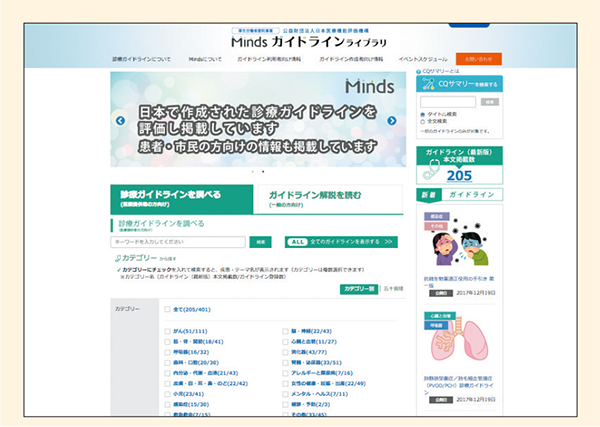This screenshot has width=600, height=427.
Task: Click the previous slide arrow on banner
Action: pos(120,121)
